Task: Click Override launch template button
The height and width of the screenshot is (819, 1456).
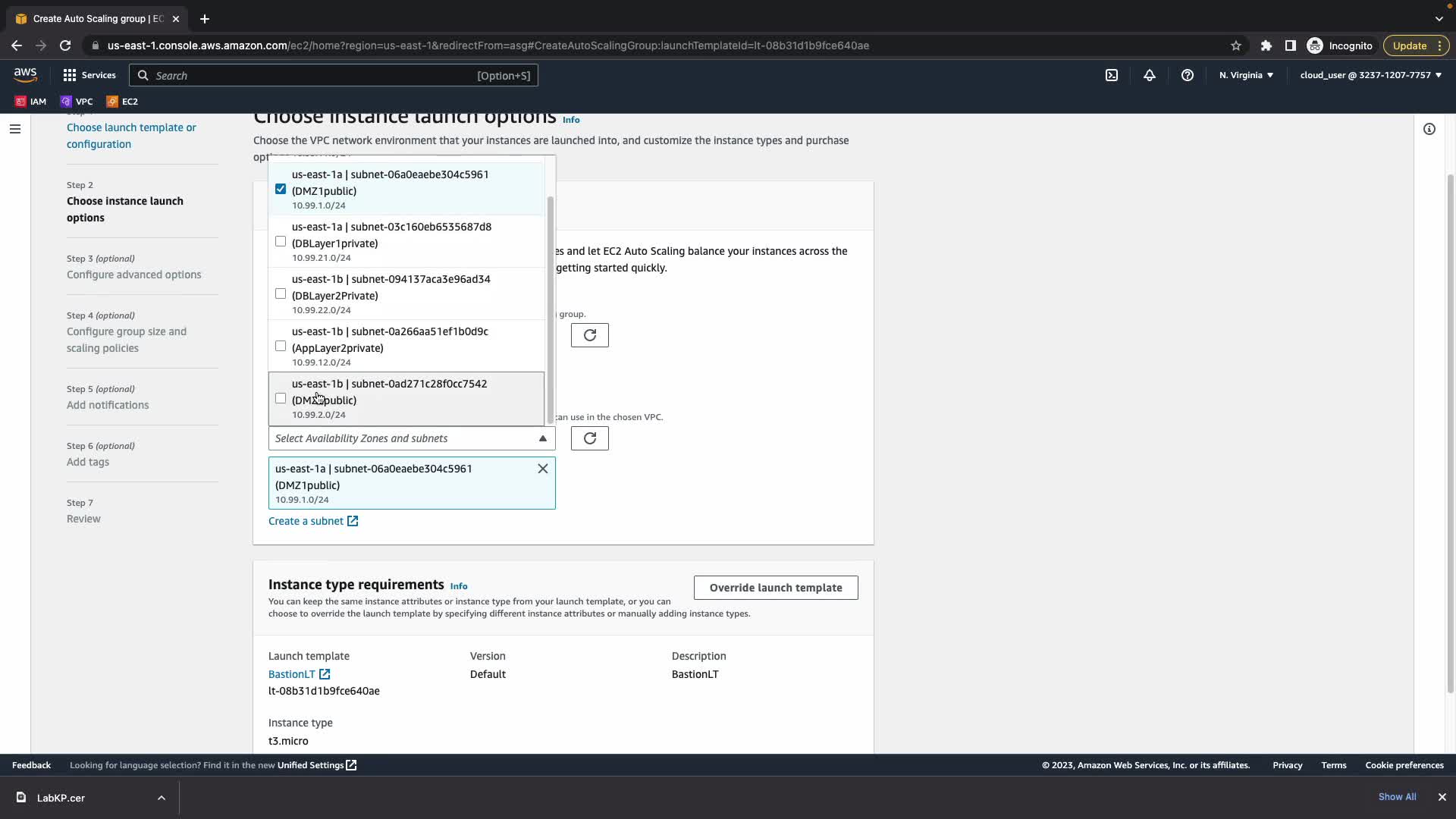Action: [x=775, y=588]
